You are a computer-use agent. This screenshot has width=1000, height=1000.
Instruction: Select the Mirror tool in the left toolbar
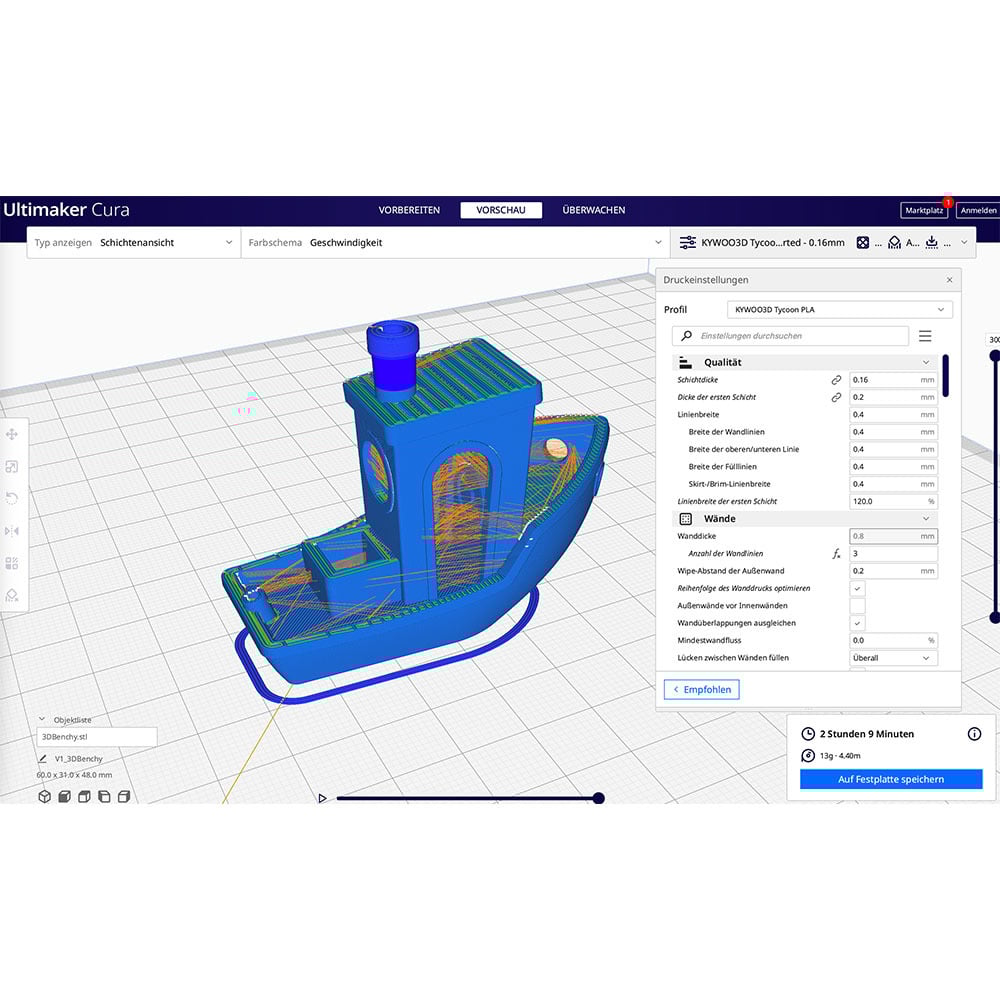tap(11, 531)
